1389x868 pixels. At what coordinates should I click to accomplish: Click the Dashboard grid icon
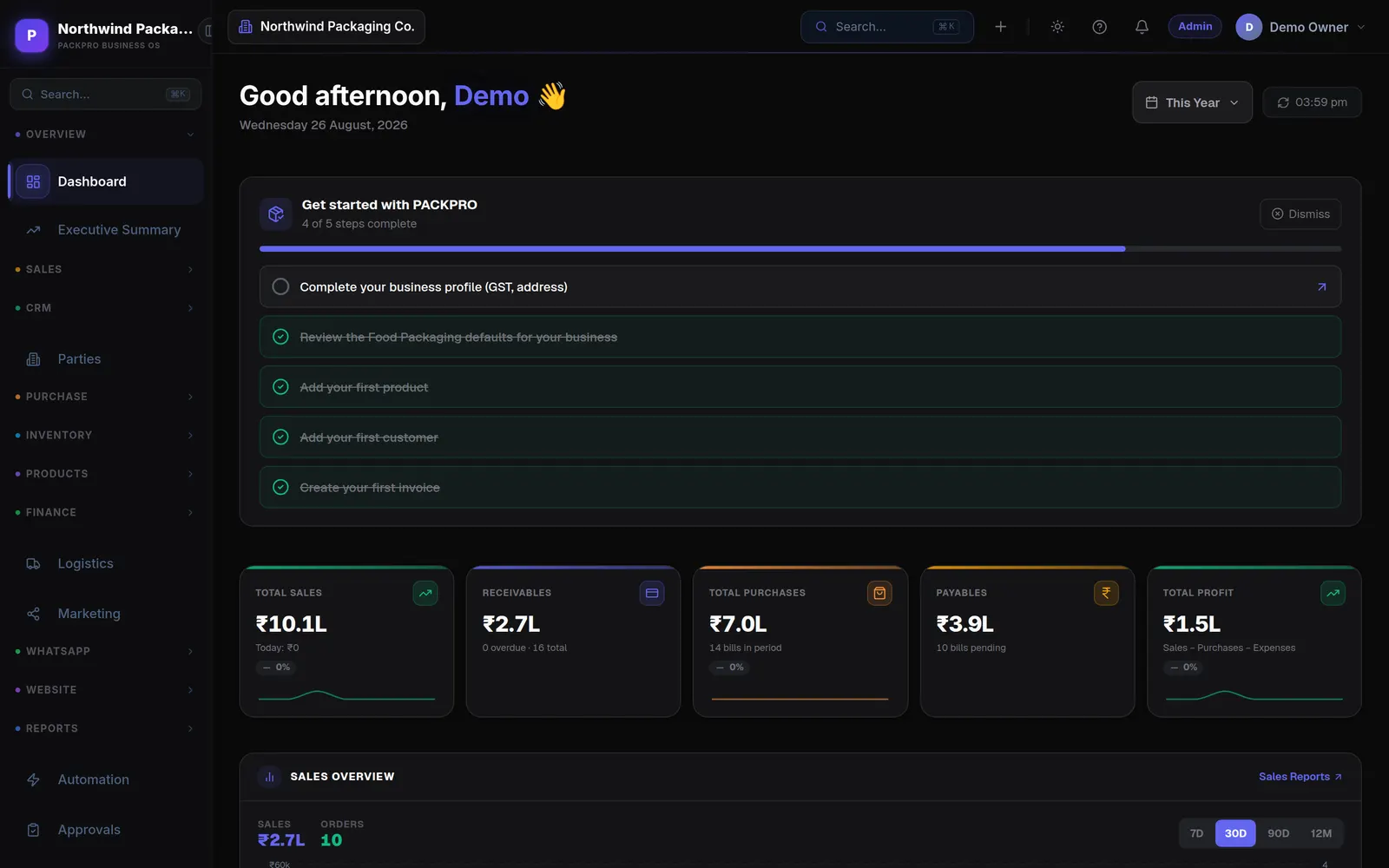click(x=33, y=181)
